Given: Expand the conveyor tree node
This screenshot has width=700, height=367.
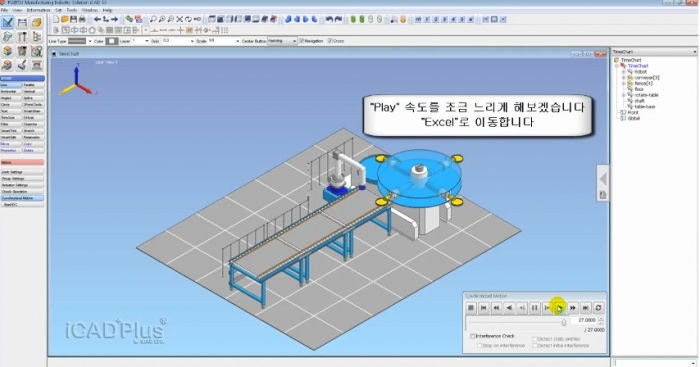Looking at the screenshot, I should 624,77.
